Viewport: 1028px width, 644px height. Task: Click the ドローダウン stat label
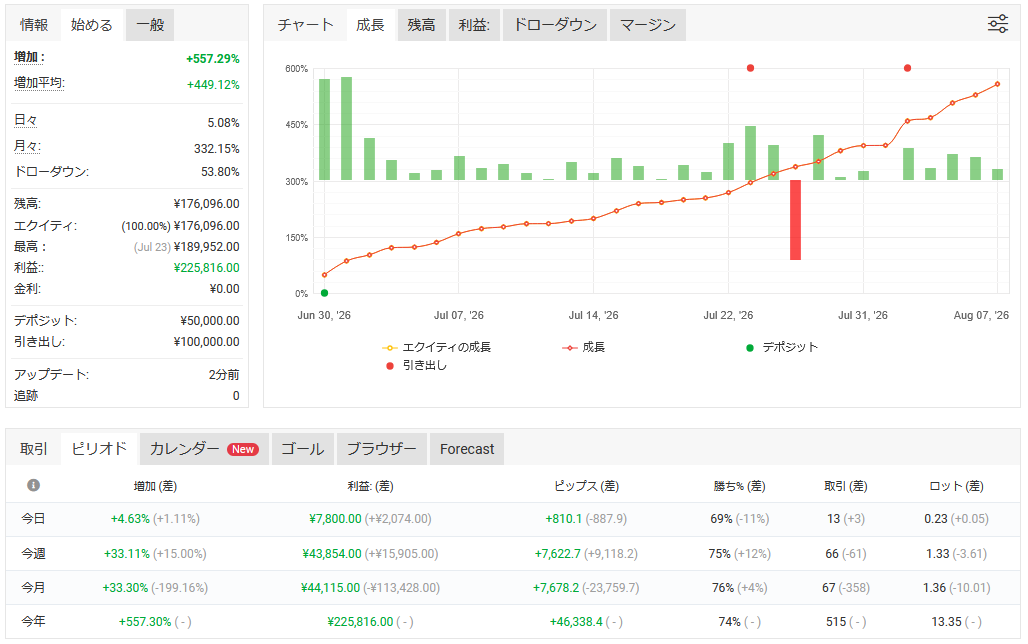click(51, 172)
